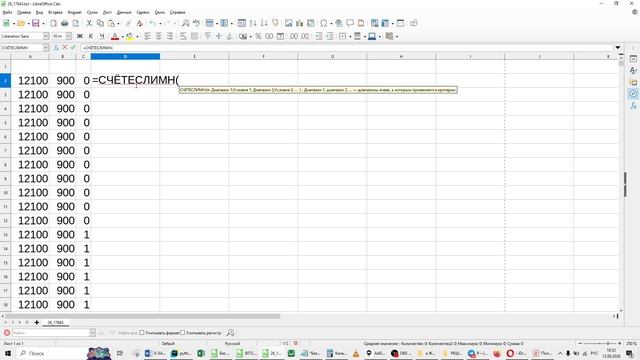
Task: Toggle underline formatting (Ч)
Action: 102,36
